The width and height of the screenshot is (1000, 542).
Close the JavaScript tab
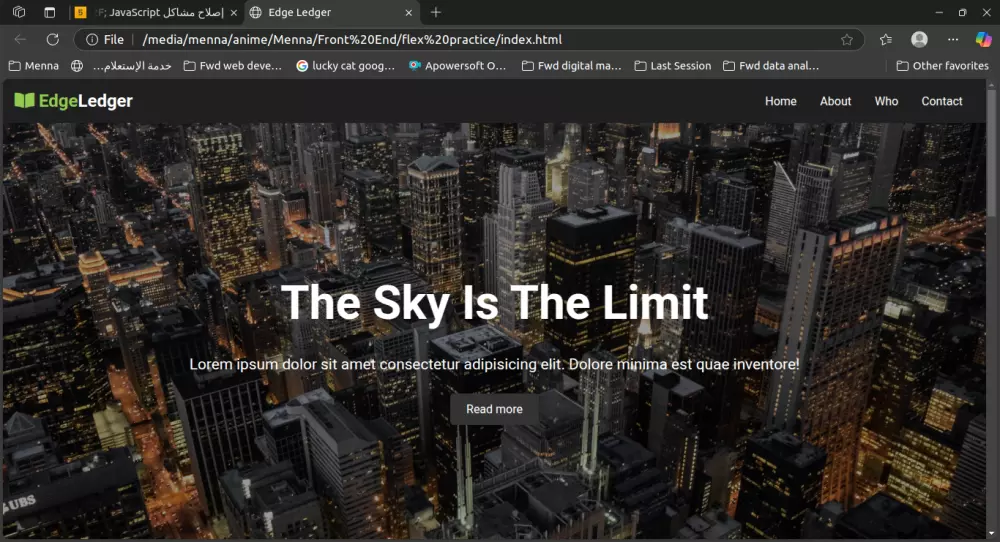233,13
